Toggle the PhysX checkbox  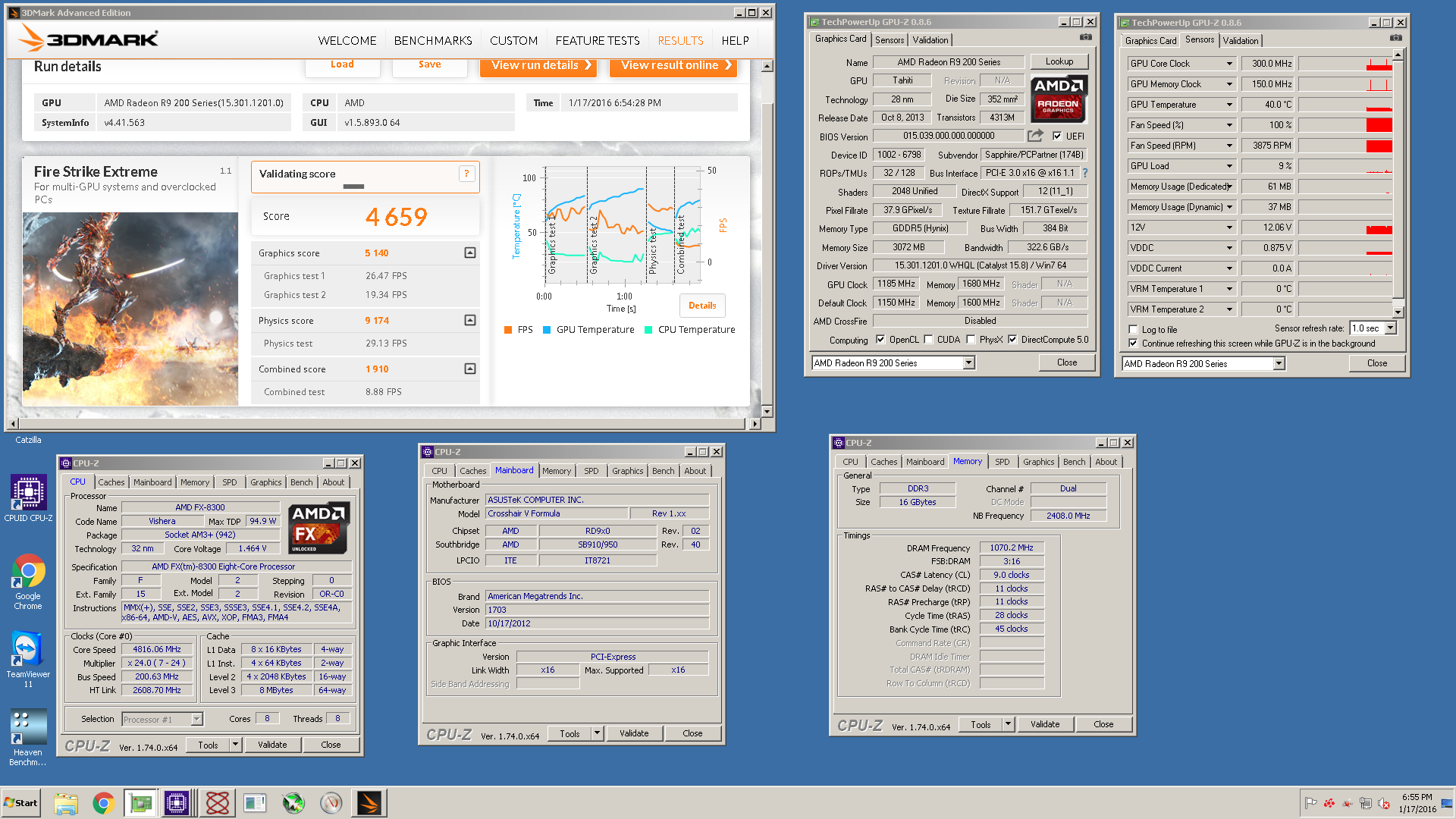[x=971, y=340]
